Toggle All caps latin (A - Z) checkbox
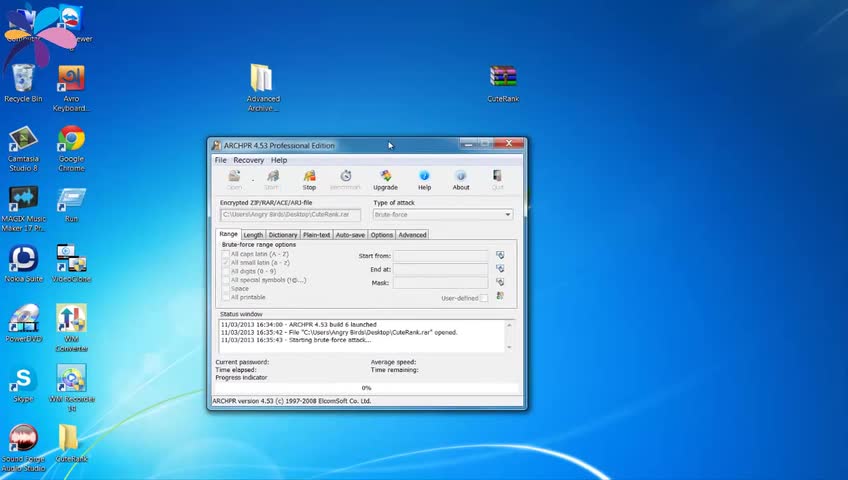 tap(226, 254)
